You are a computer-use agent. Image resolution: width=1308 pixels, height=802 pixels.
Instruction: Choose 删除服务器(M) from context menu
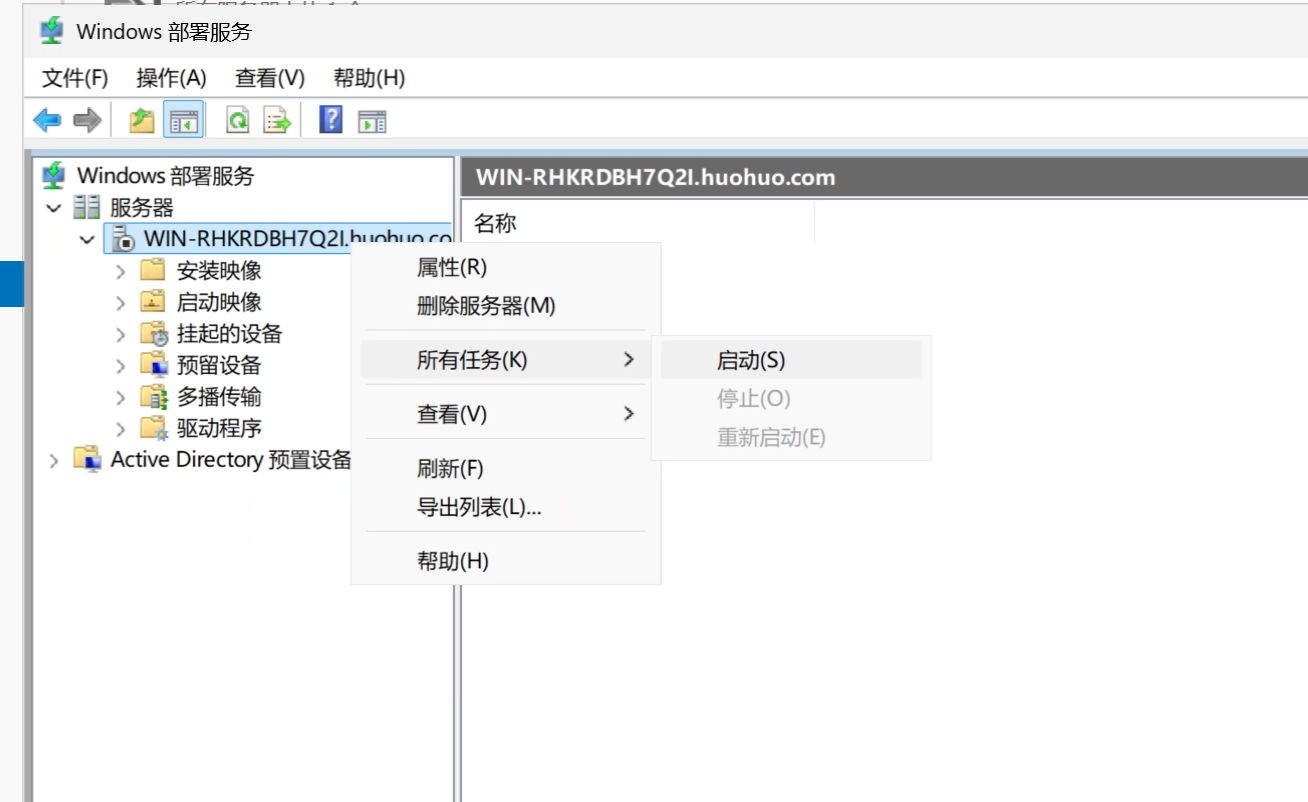505,306
